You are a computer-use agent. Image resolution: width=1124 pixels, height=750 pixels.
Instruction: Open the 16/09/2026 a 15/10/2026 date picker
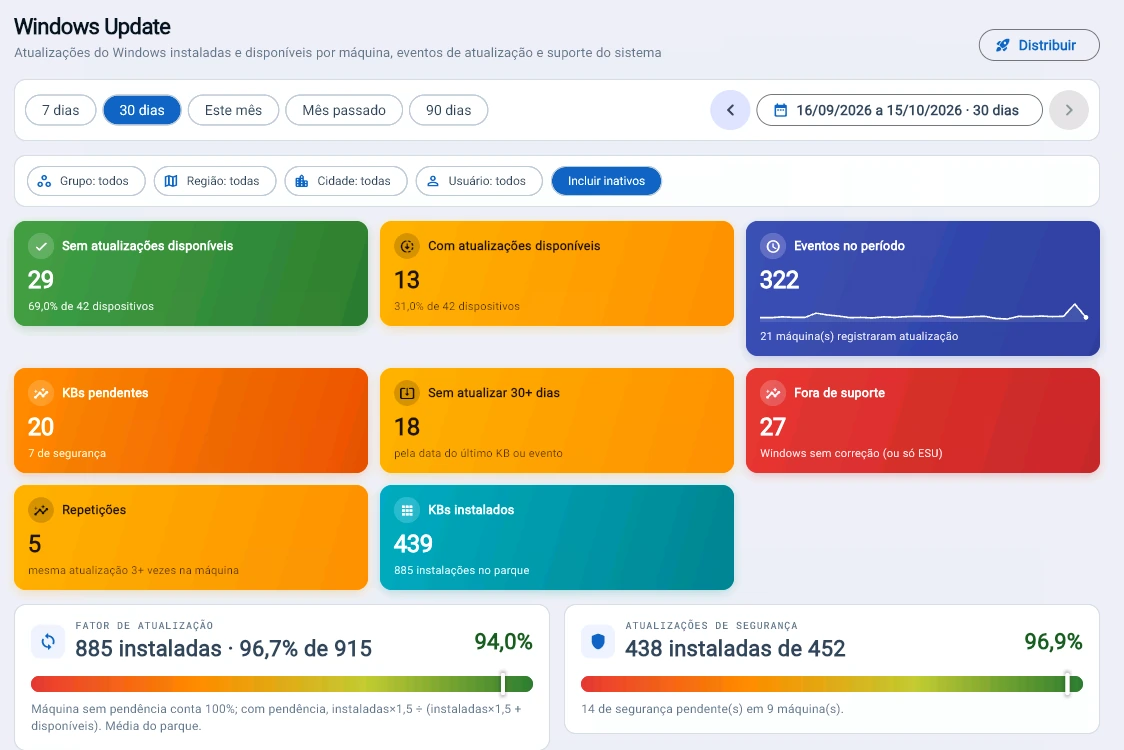(899, 110)
